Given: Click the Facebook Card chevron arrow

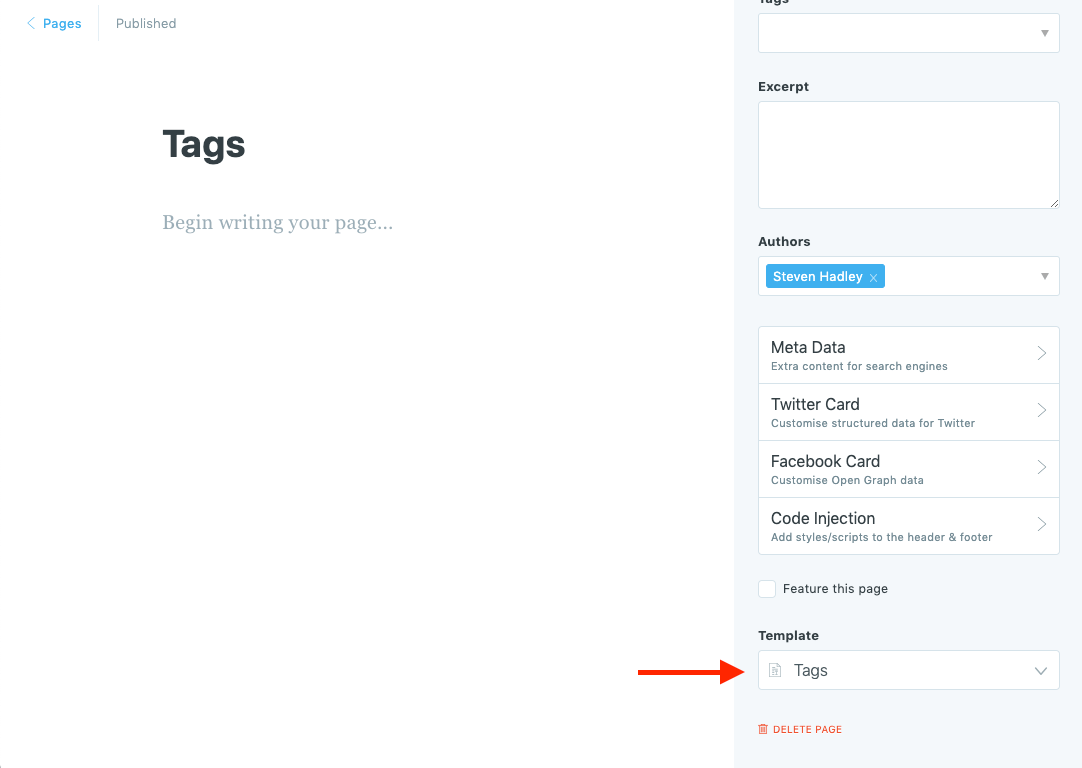Looking at the screenshot, I should 1041,467.
